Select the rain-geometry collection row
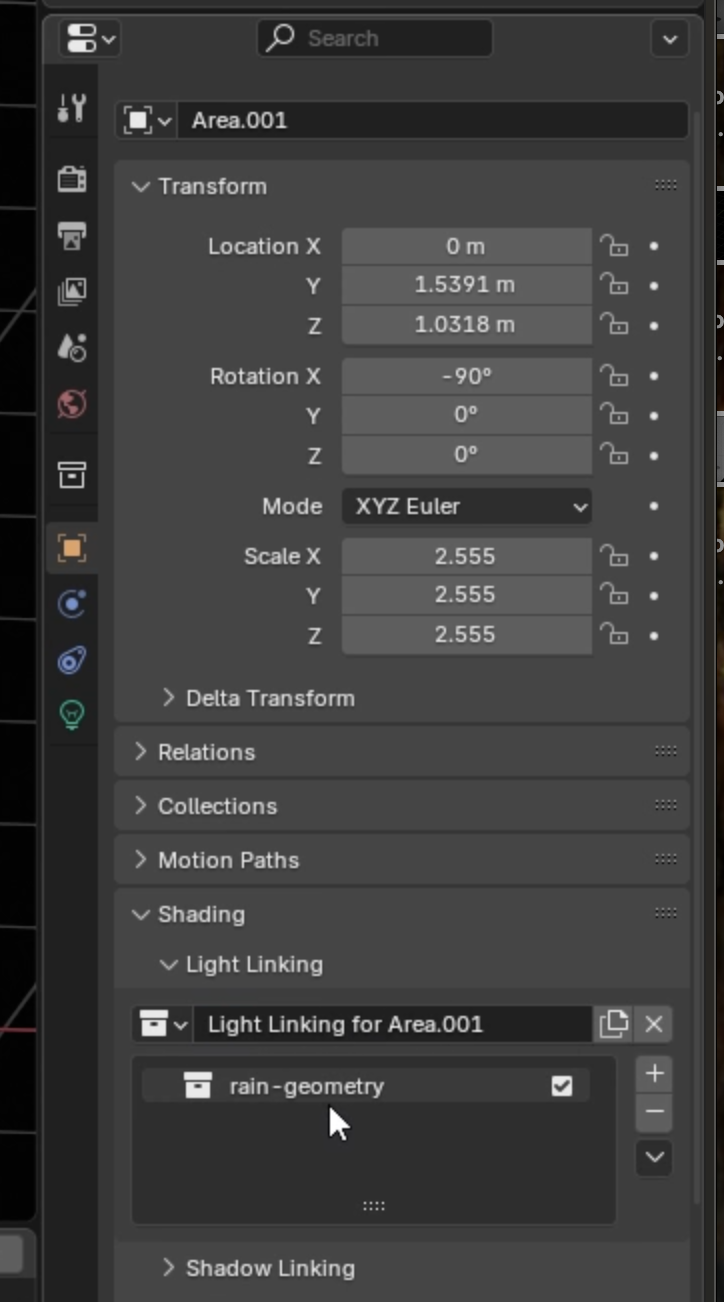724x1302 pixels. pos(365,1086)
